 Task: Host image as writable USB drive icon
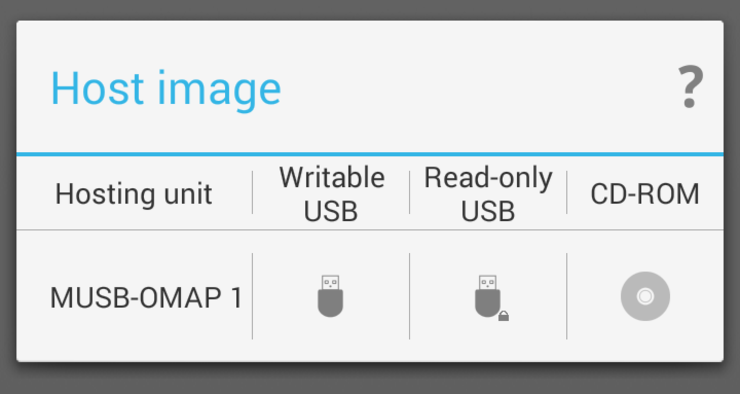330,296
